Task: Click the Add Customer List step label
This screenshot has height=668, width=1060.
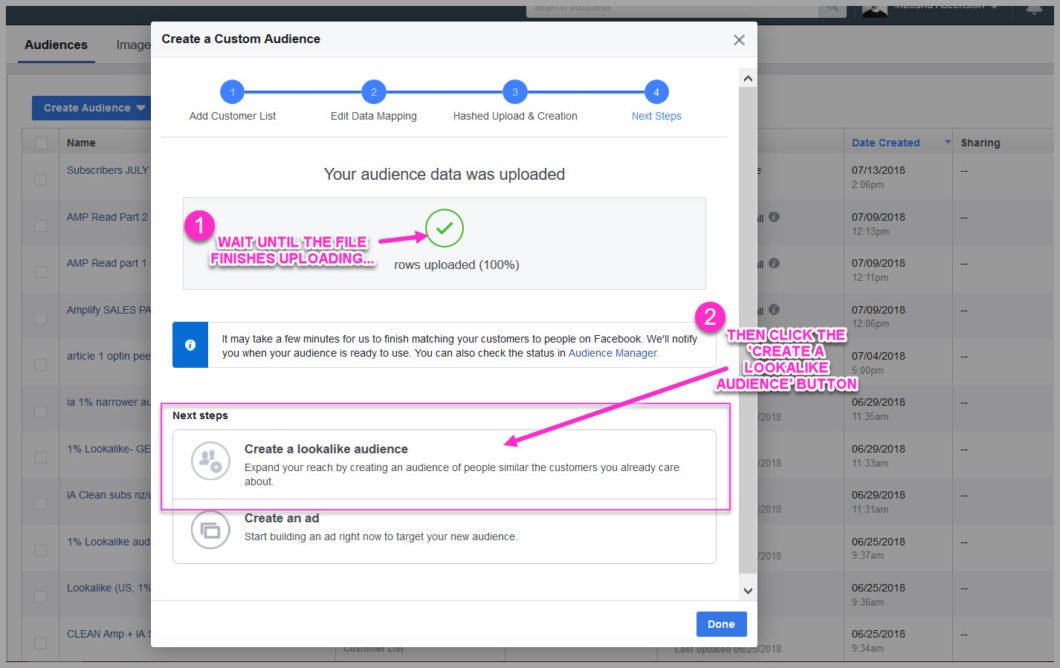Action: pyautogui.click(x=232, y=116)
